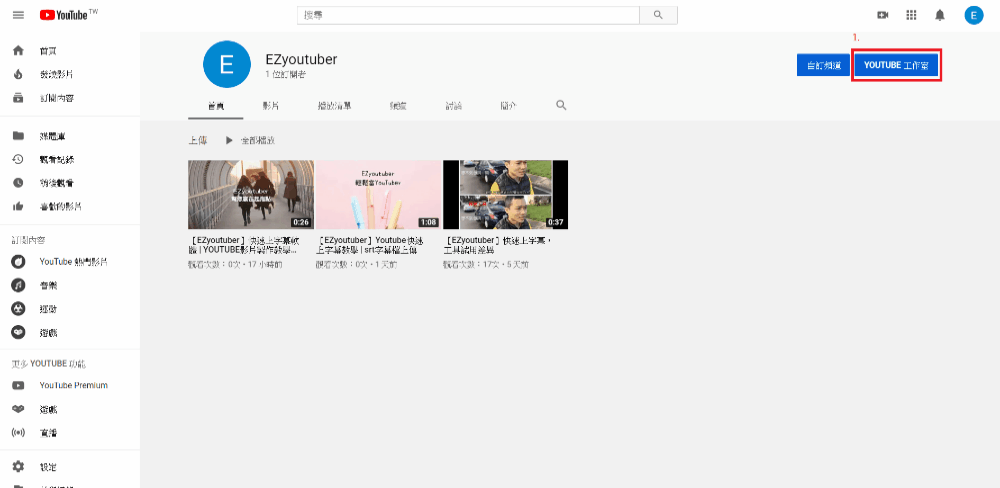
Task: Click the EZyoutuber channel name
Action: click(301, 59)
